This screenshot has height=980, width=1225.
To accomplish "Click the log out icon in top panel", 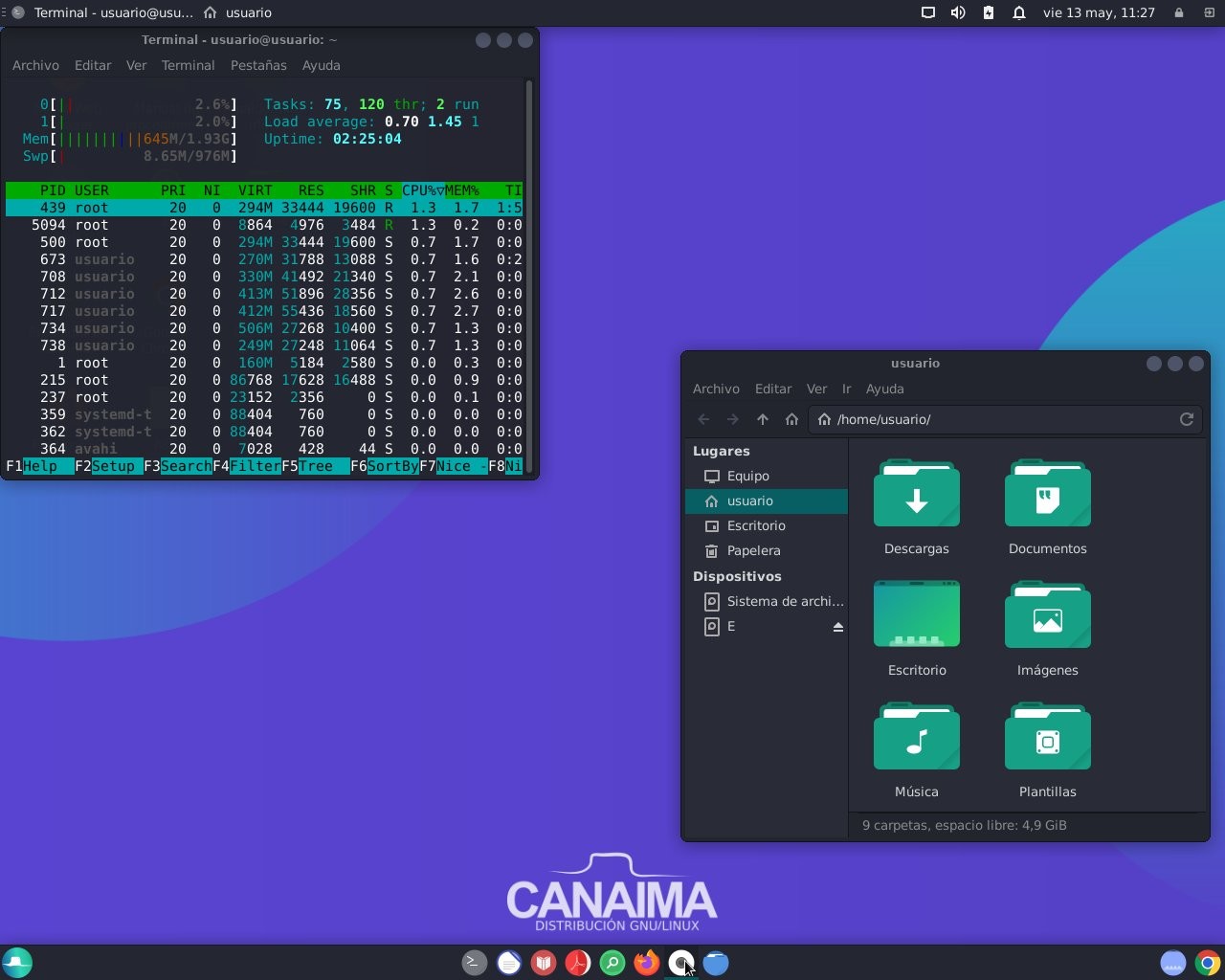I will 1208,12.
